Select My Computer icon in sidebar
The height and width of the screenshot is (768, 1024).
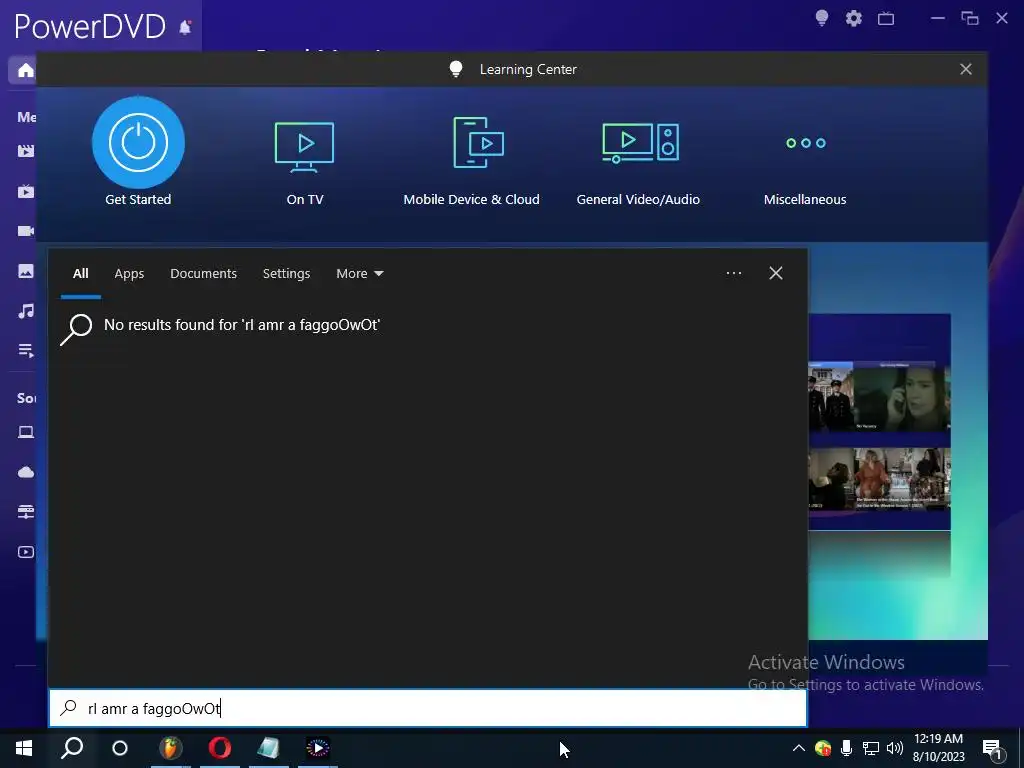[25, 432]
